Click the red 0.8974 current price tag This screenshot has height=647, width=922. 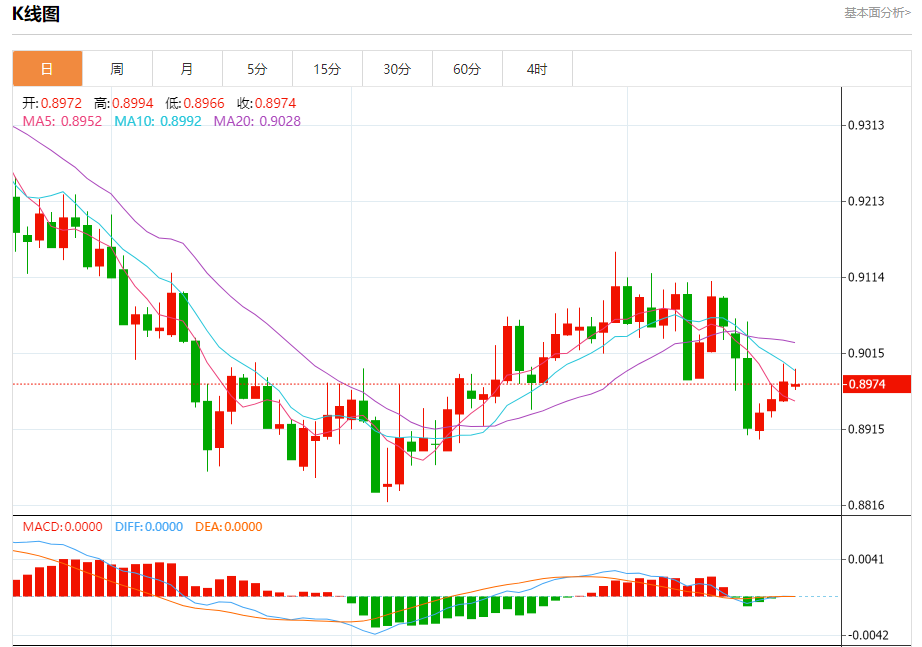877,384
